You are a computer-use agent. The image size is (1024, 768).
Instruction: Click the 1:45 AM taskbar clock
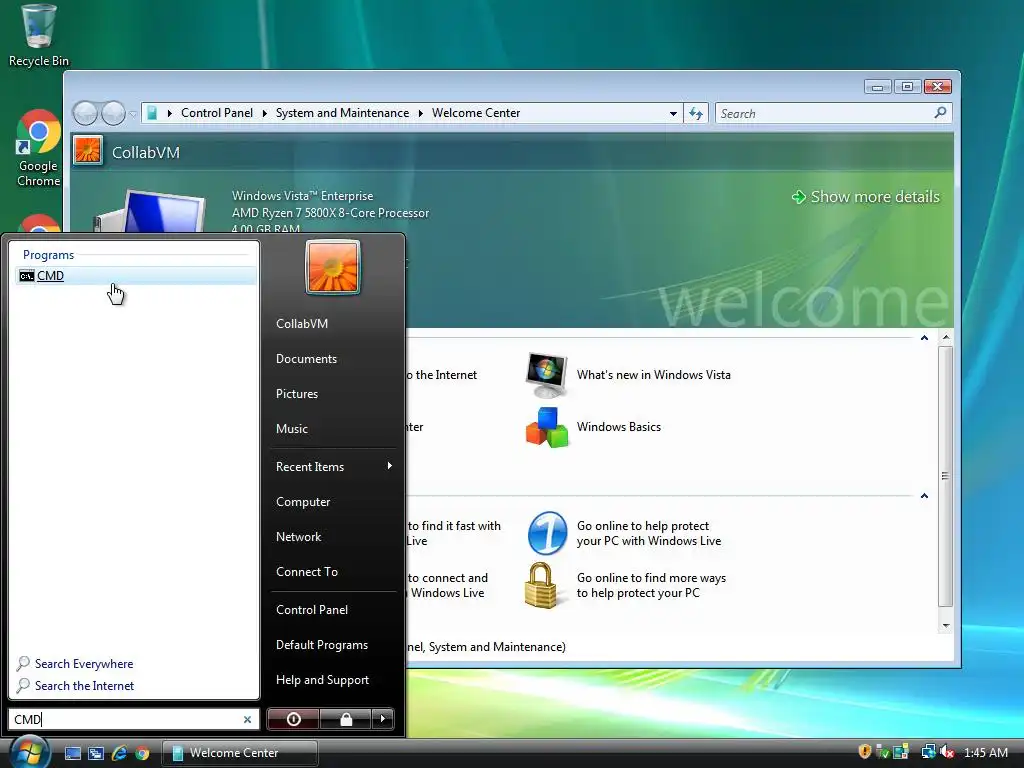tap(985, 752)
